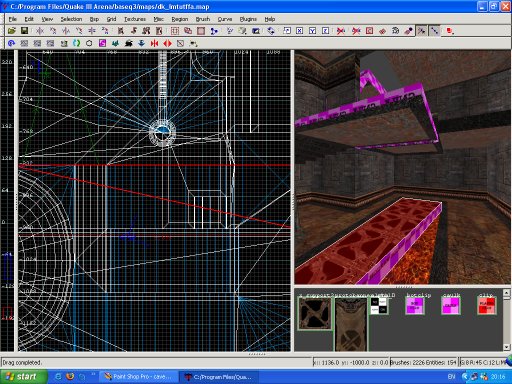Click the blue spiral icon on second toolbar

point(11,43)
